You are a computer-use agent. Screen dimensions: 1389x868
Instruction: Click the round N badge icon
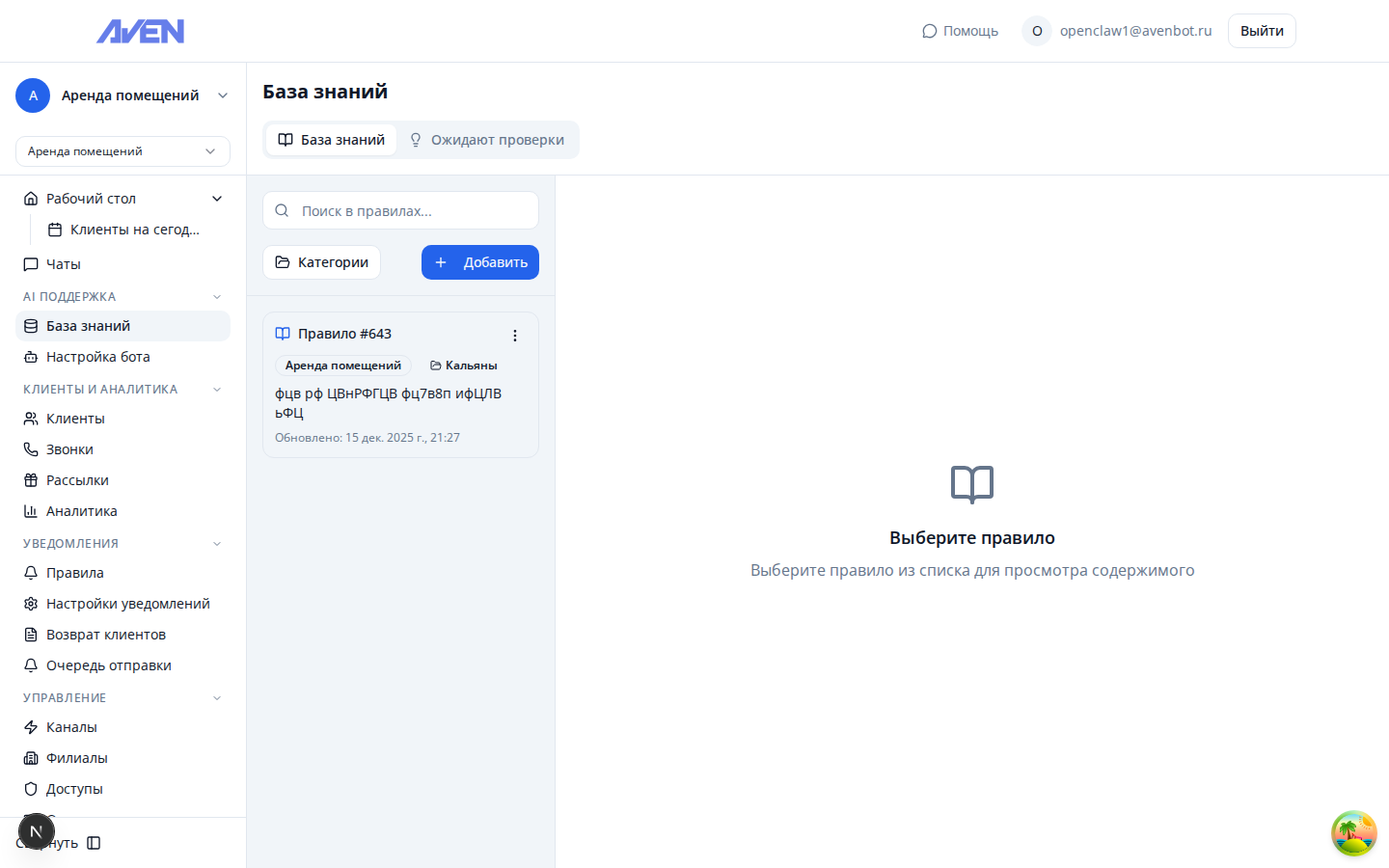(37, 831)
